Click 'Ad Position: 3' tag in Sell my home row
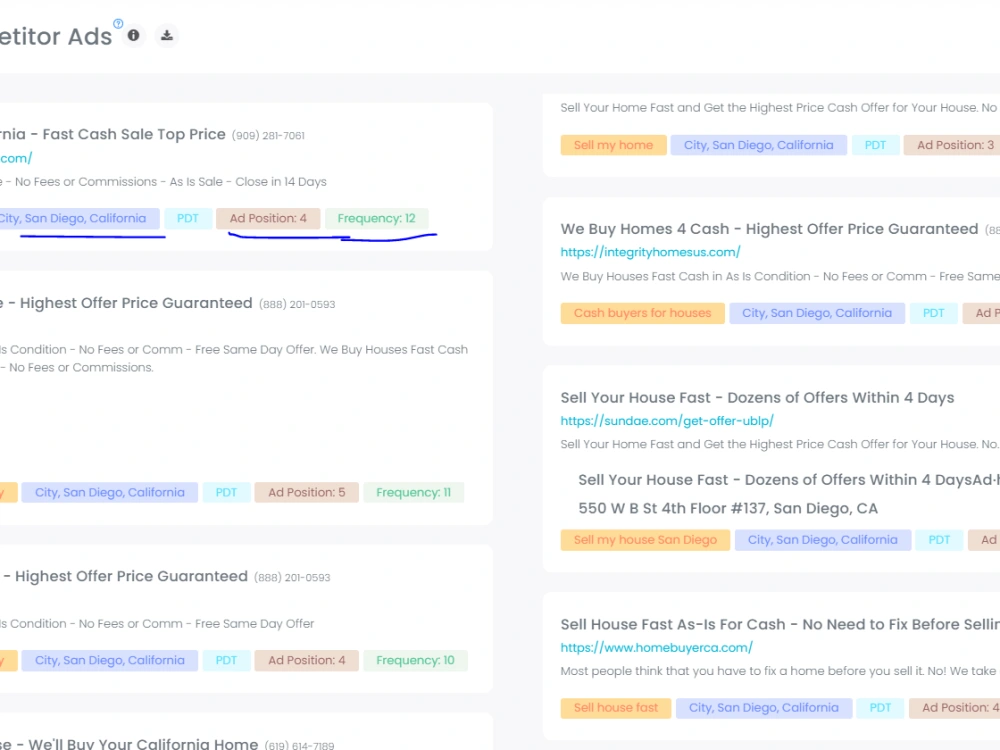 point(952,145)
